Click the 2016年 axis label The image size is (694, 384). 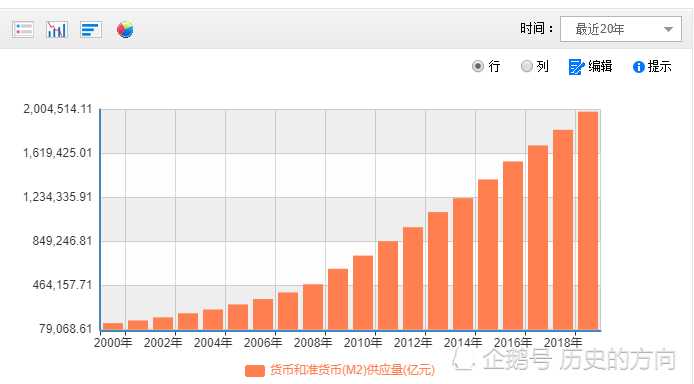tap(513, 343)
